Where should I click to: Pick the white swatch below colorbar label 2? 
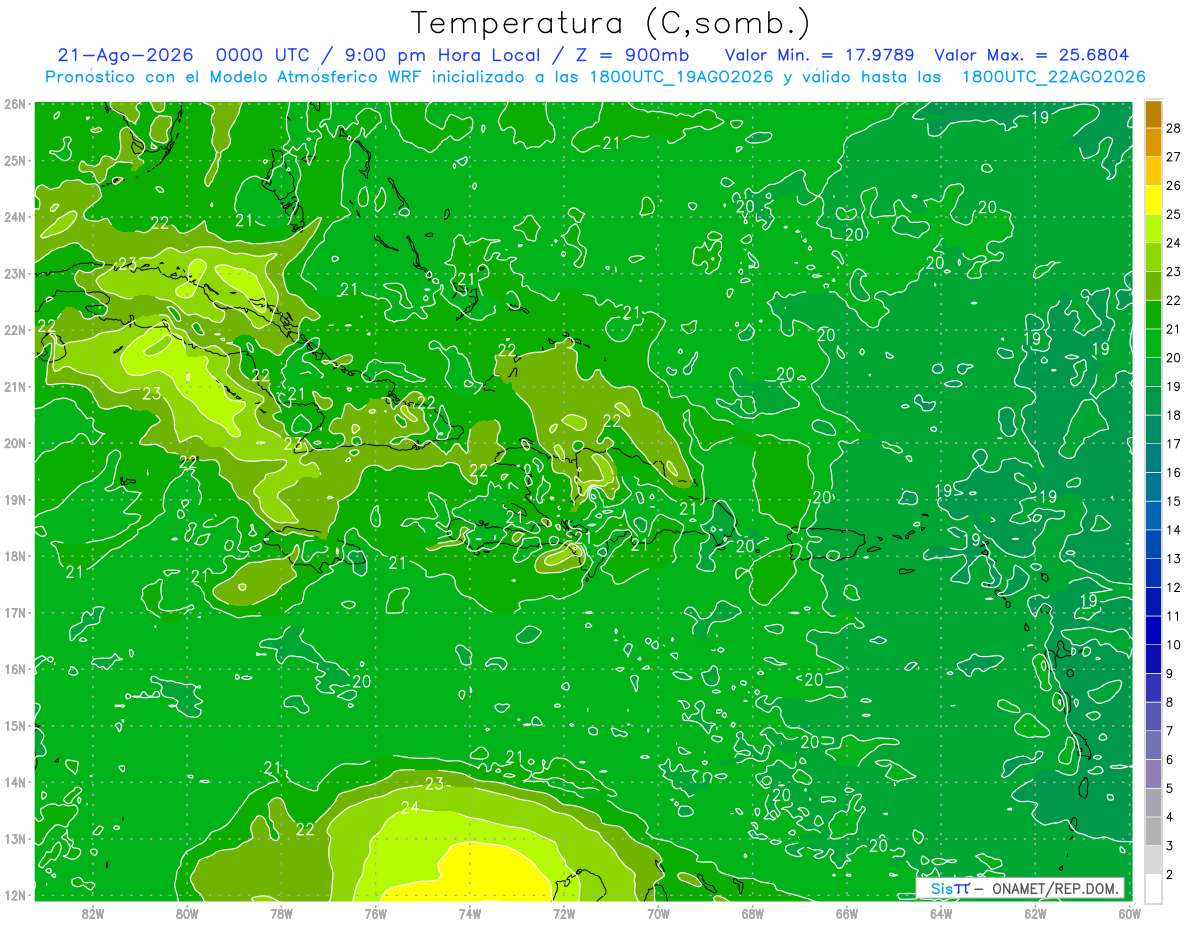[x=1153, y=888]
